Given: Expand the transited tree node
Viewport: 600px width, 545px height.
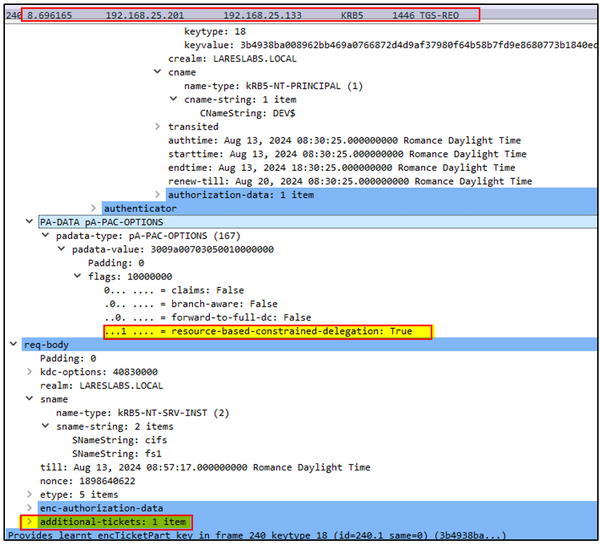Looking at the screenshot, I should point(157,127).
